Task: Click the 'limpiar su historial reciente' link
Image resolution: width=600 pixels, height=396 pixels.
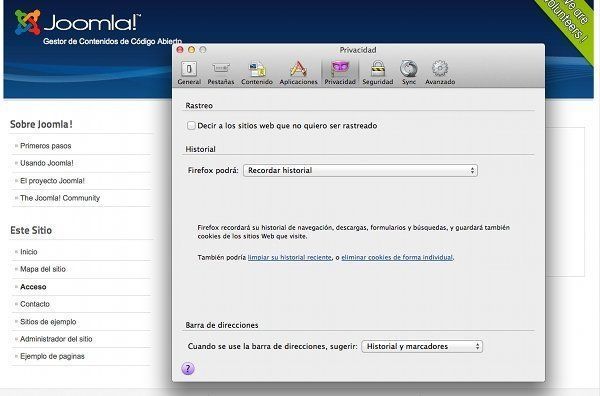Action: coord(289,257)
